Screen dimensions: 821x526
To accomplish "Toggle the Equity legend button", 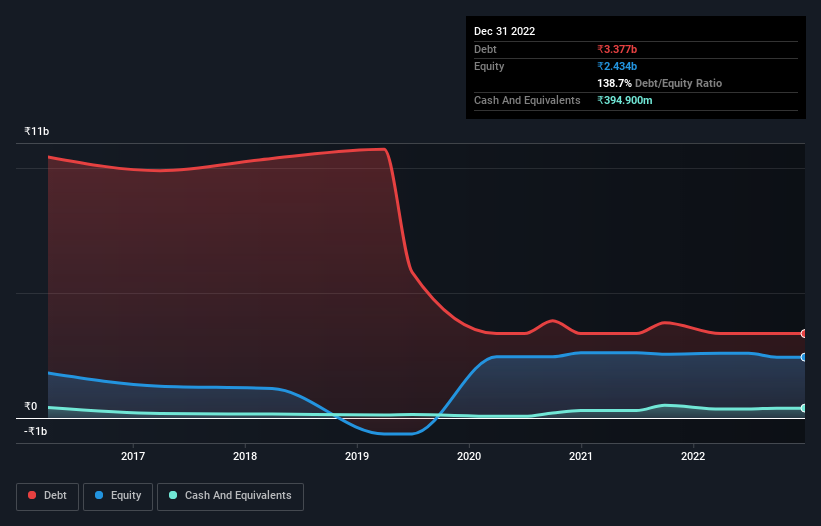I will (x=118, y=496).
